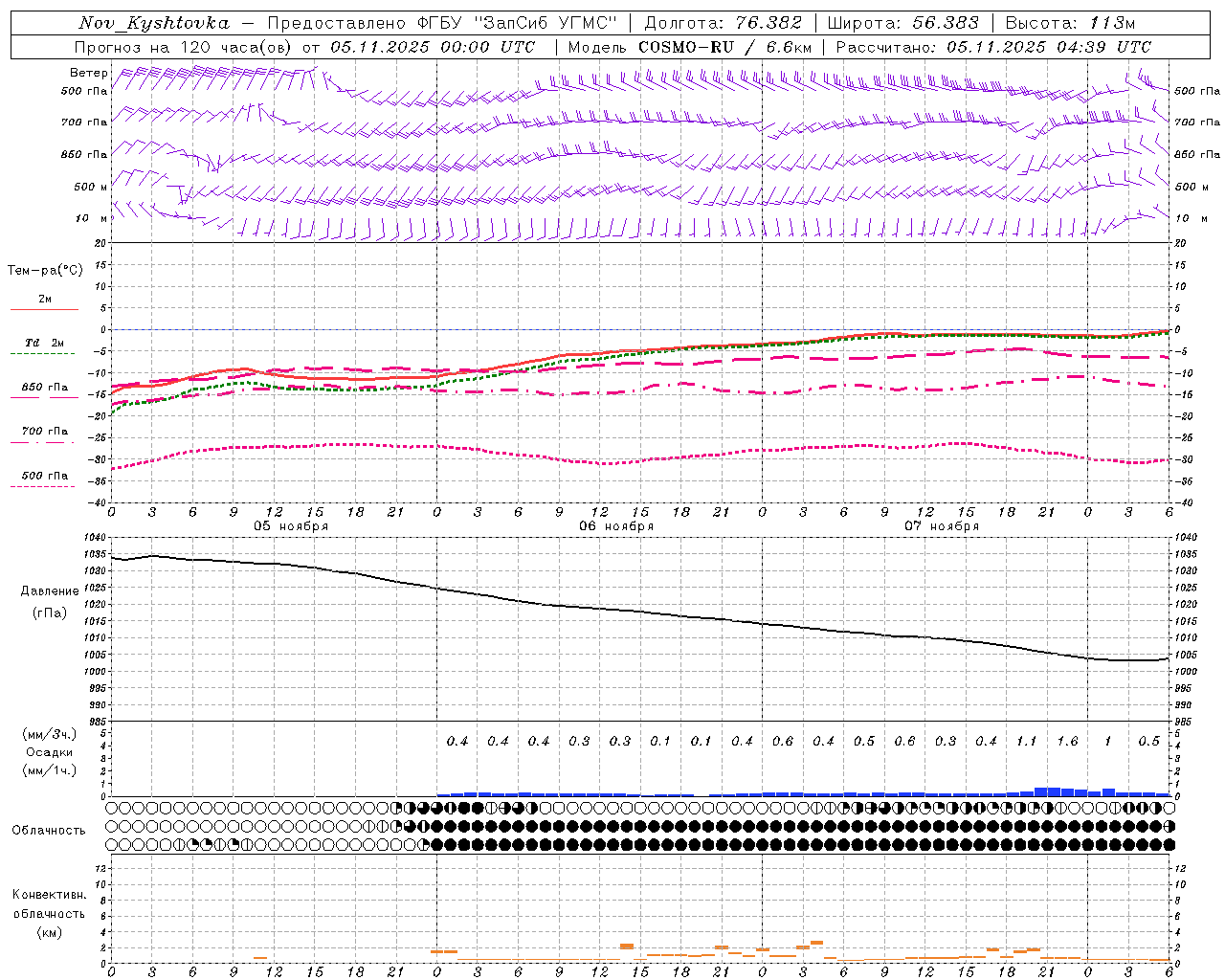This screenshot has height=980, width=1225.
Task: Click the (мм/1ч.) unit label
Action: [50, 770]
